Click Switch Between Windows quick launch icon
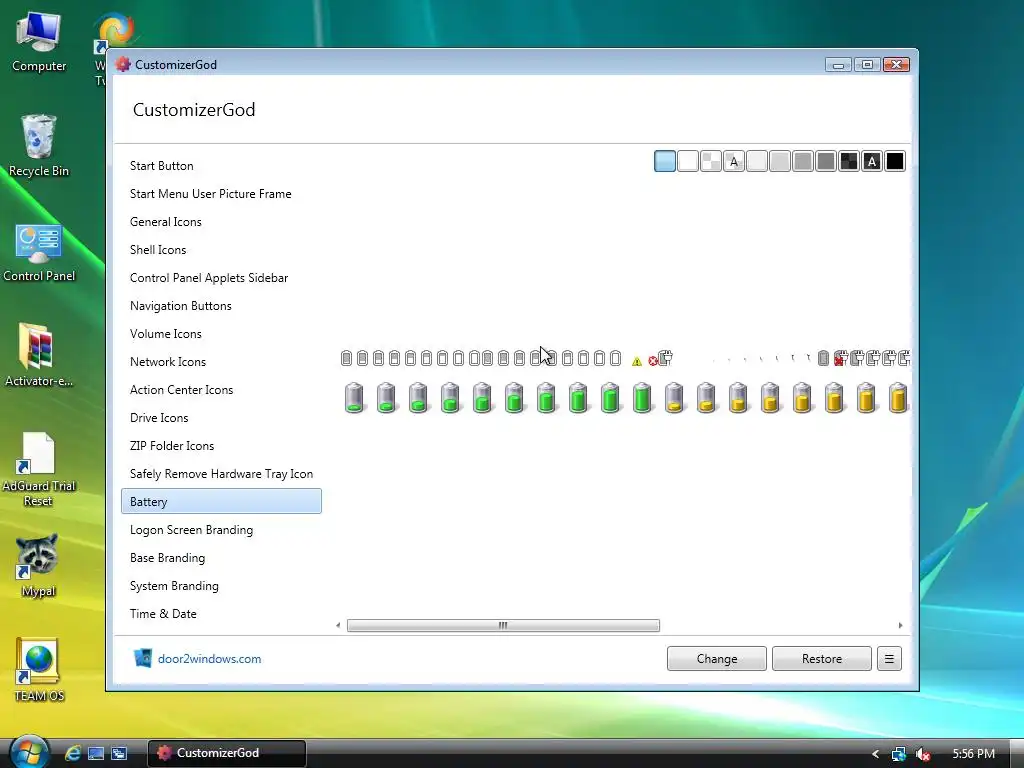 119,753
